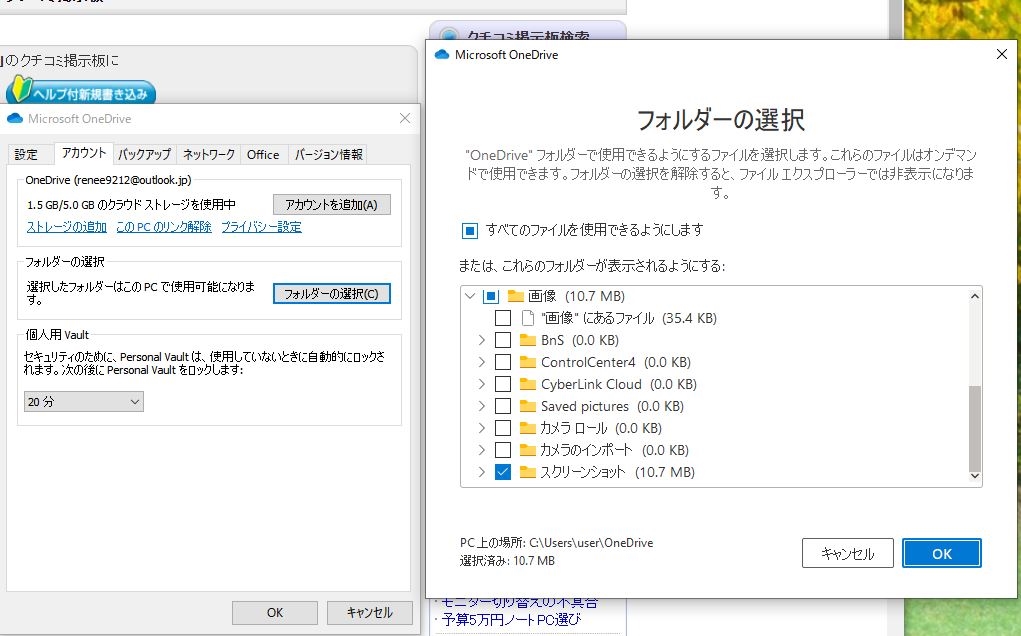Click the green beginner mark icon on ヘルプ付新規書き込み

pyautogui.click(x=21, y=89)
